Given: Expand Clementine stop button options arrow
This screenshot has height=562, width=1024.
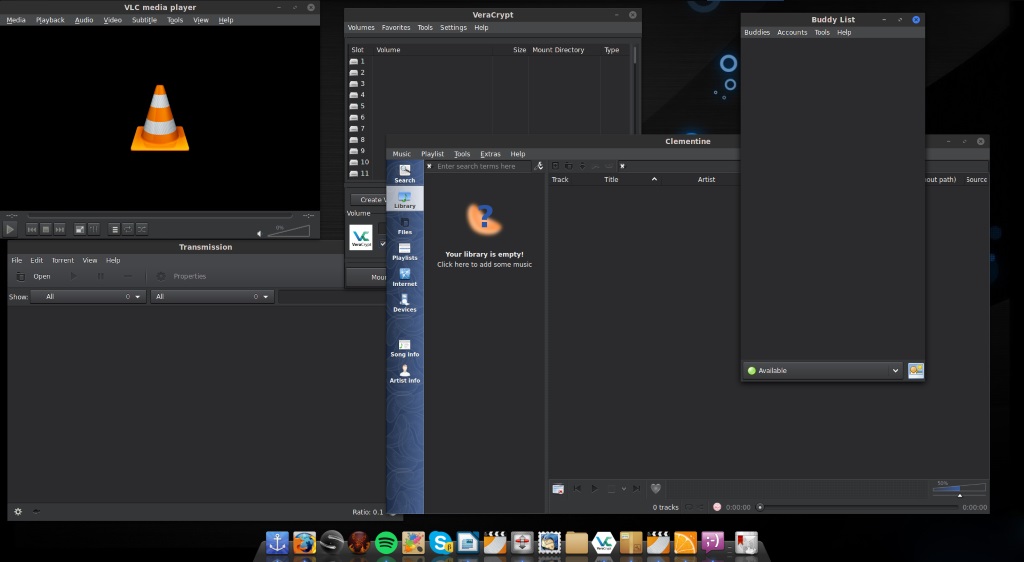Looking at the screenshot, I should click(x=624, y=488).
